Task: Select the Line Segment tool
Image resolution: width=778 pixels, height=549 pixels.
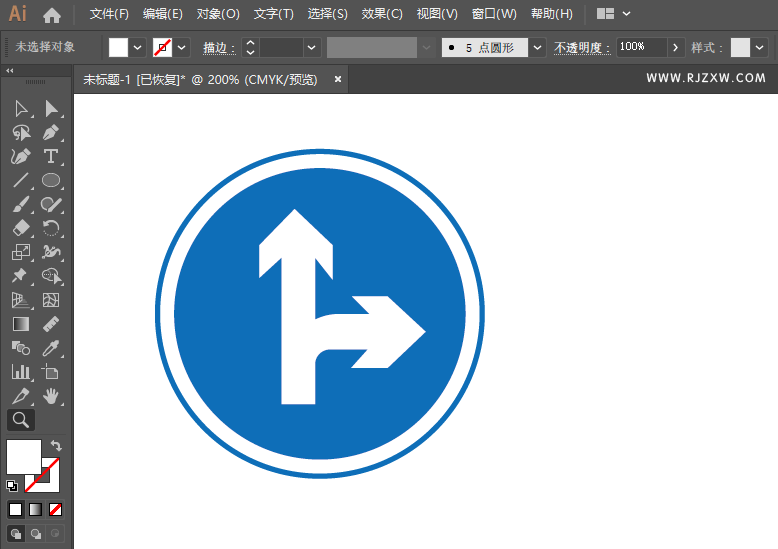Action: [x=21, y=180]
